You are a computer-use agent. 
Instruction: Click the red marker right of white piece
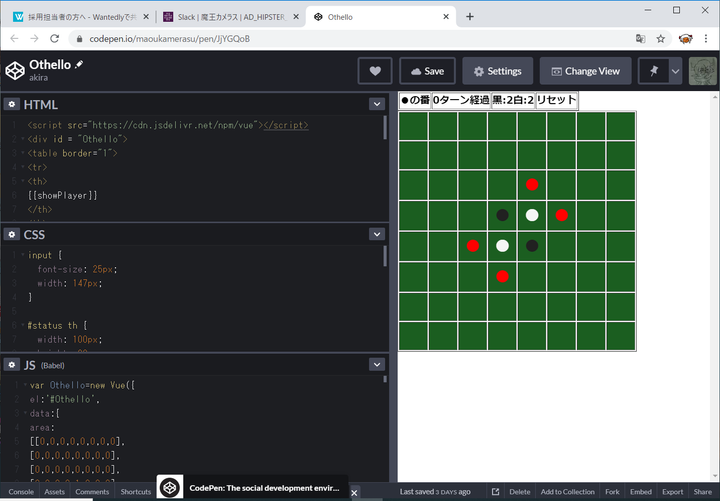point(562,215)
